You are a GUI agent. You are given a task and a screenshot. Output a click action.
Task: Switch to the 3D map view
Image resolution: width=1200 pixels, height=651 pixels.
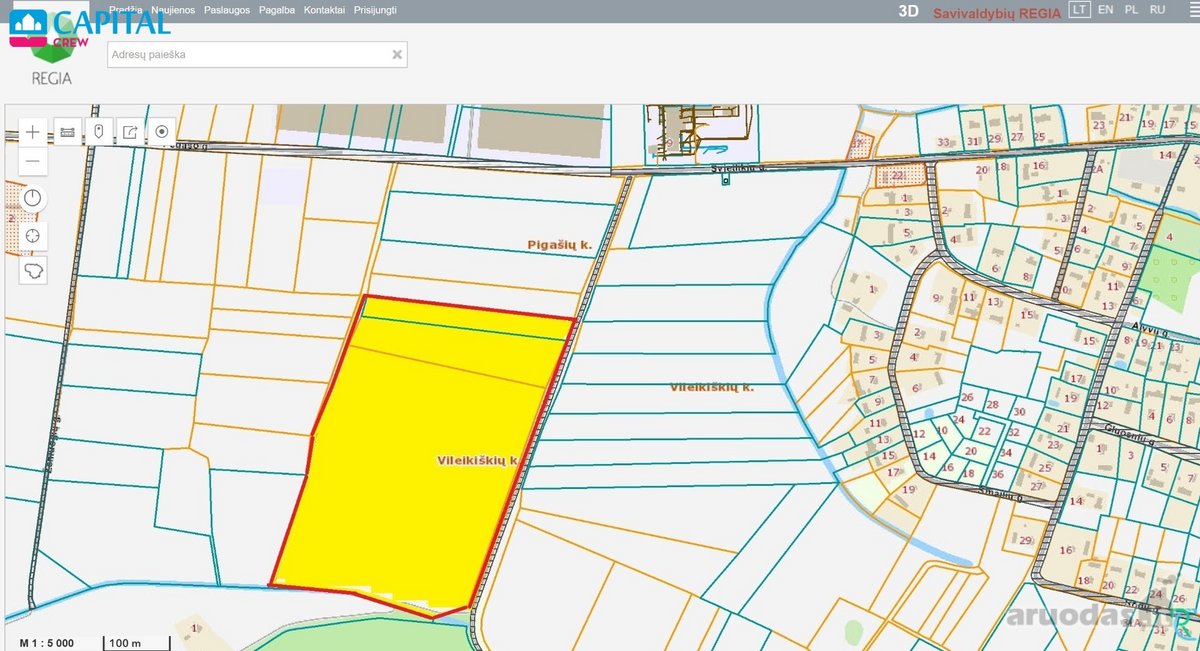[x=908, y=11]
